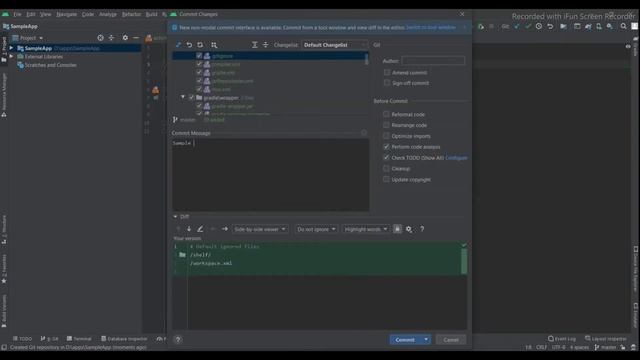The image size is (640, 360).
Task: Click expand all icon in commit toolbar
Action: tap(254, 45)
